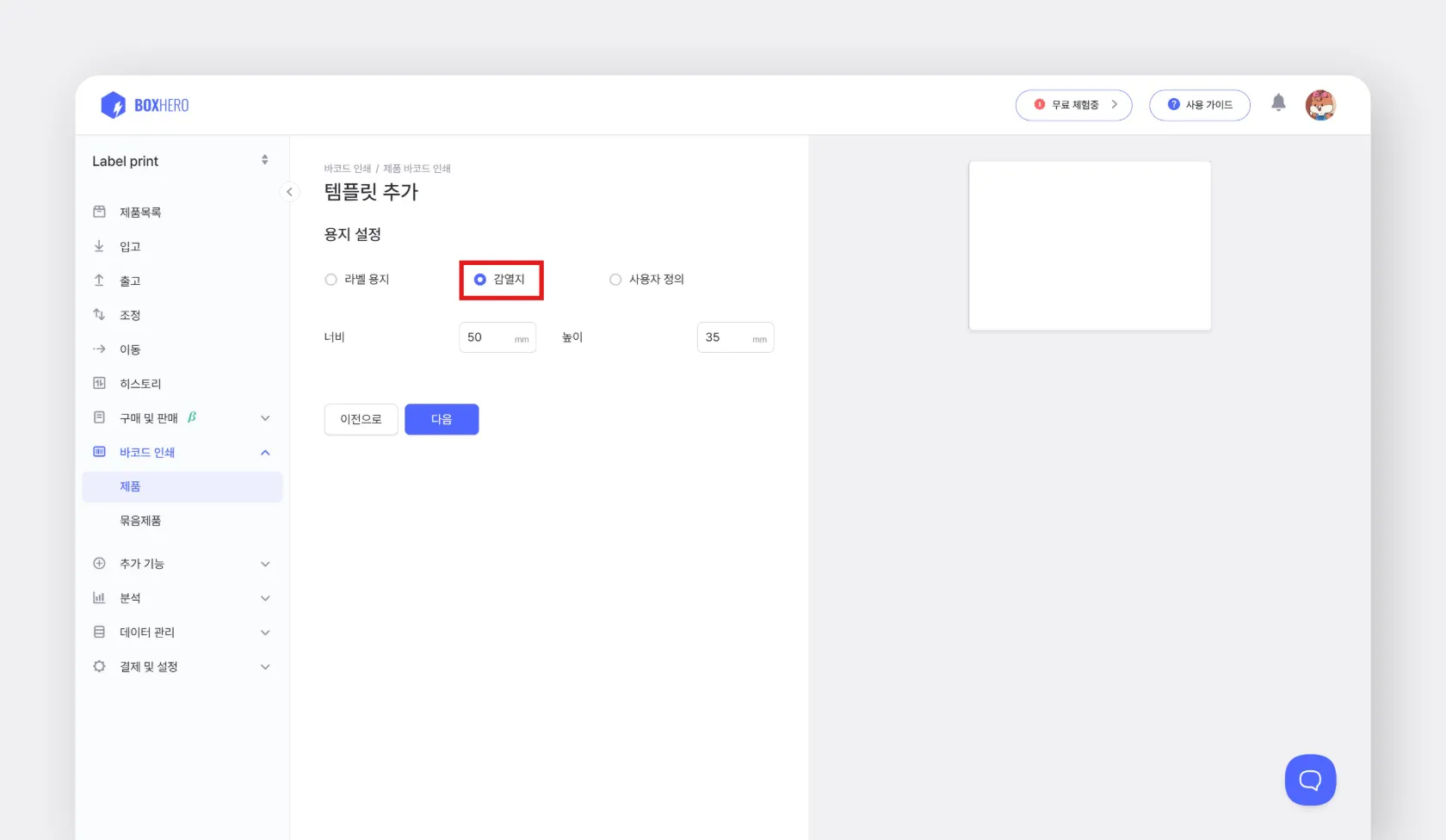Screen dimensions: 1446x840
Task: Click the 이전으로 button
Action: [361, 419]
